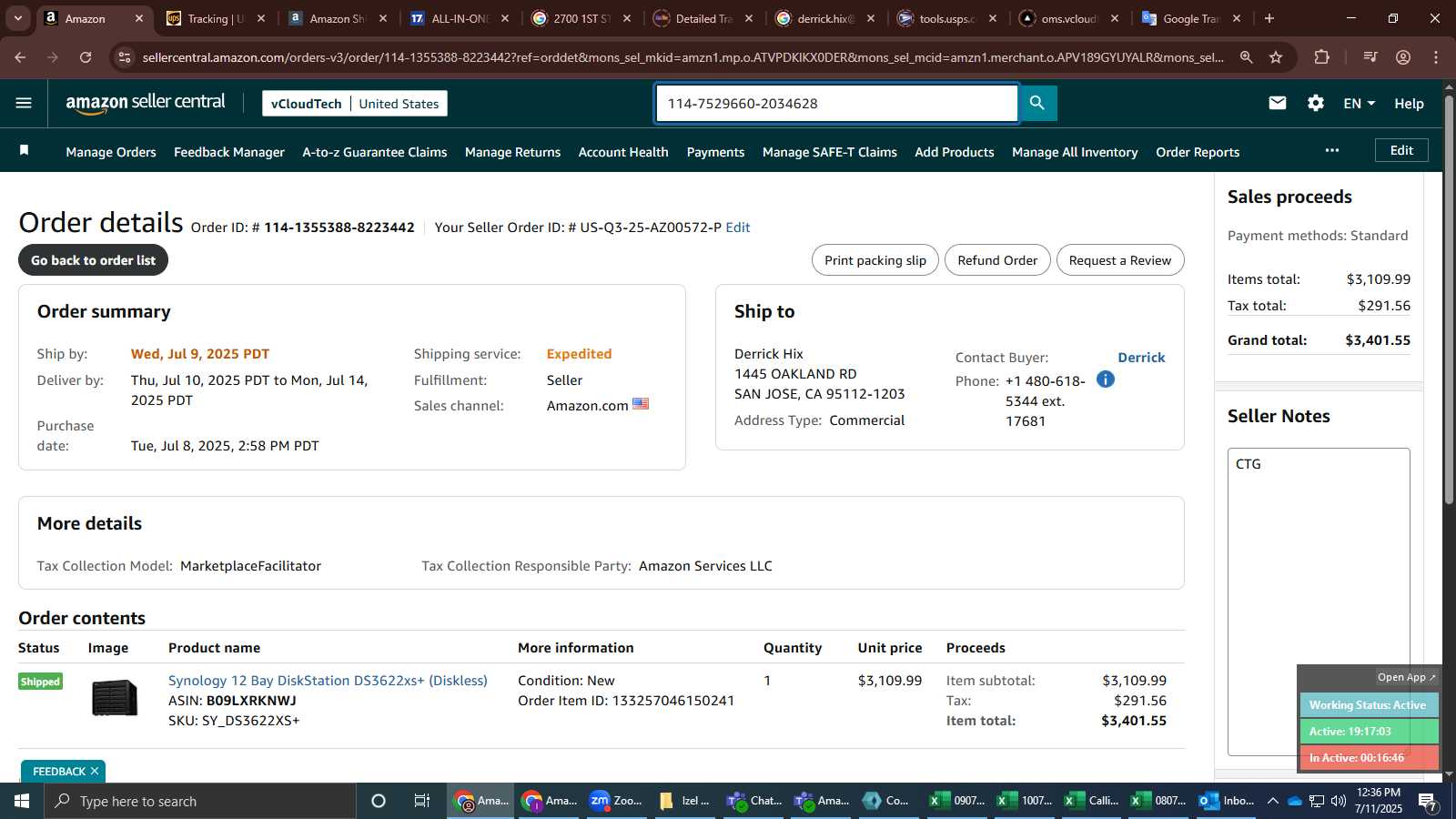Click the Amazon Seller Central logo
Image resolution: width=1456 pixels, height=819 pixels.
pyautogui.click(x=146, y=103)
